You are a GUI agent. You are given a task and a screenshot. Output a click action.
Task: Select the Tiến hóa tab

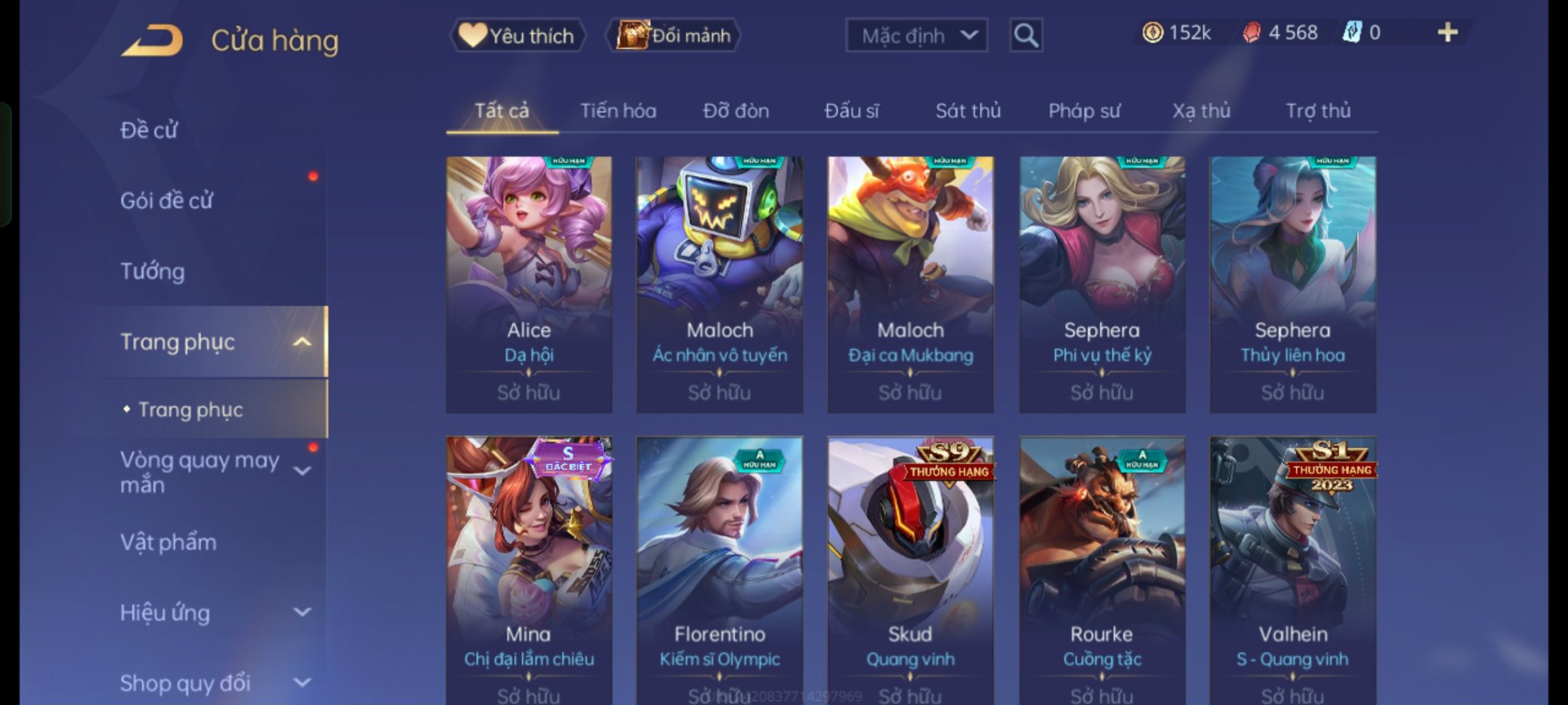coord(618,111)
